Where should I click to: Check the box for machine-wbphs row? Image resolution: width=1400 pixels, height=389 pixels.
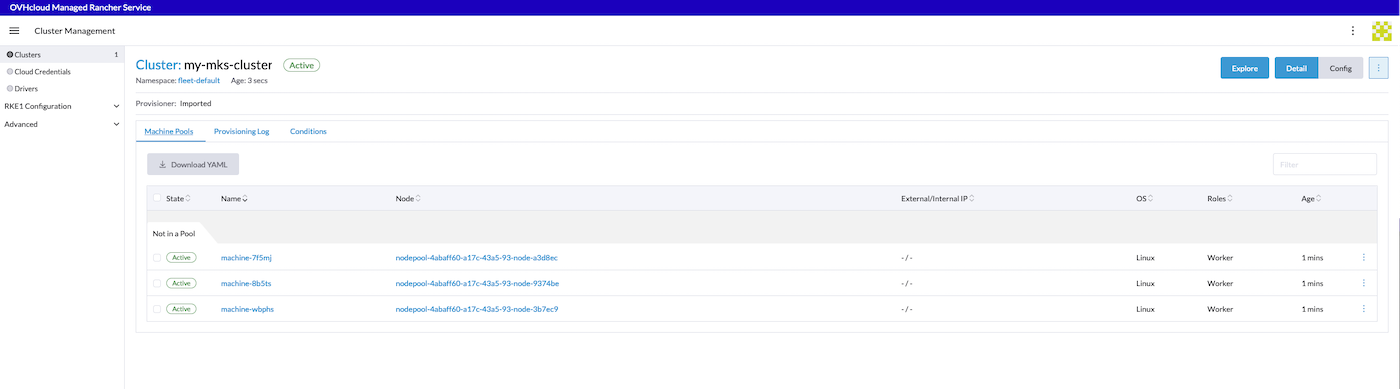(157, 309)
